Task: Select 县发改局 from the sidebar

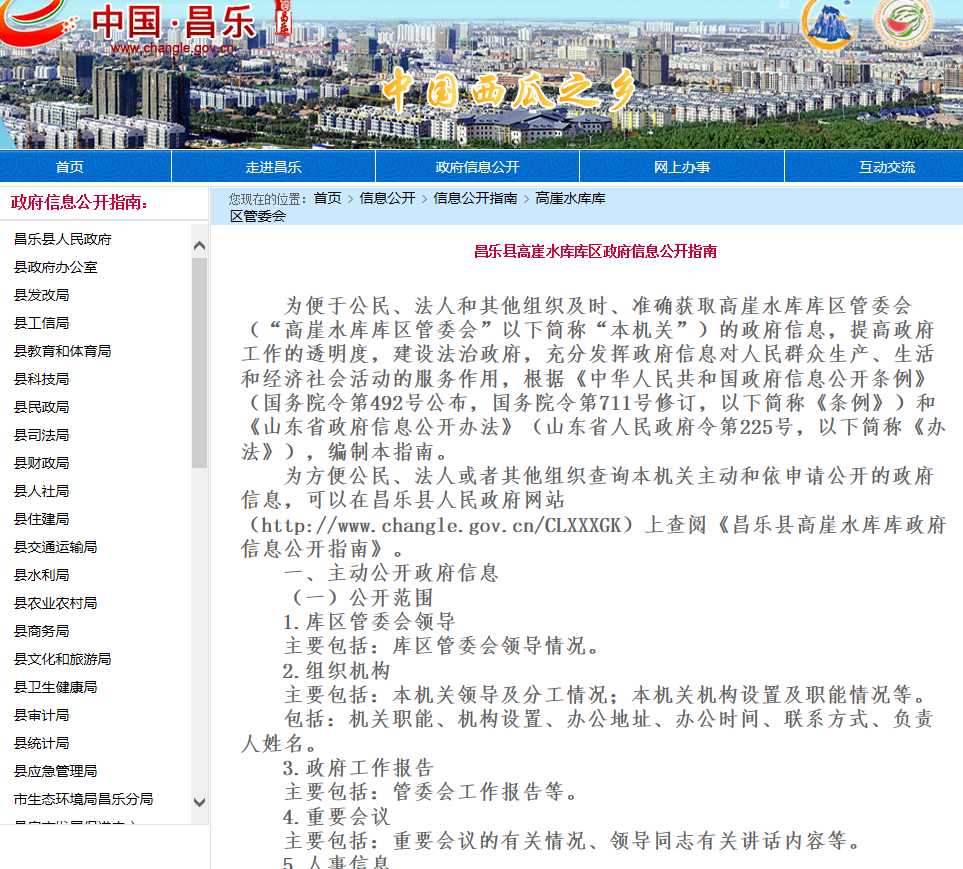Action: tap(41, 295)
